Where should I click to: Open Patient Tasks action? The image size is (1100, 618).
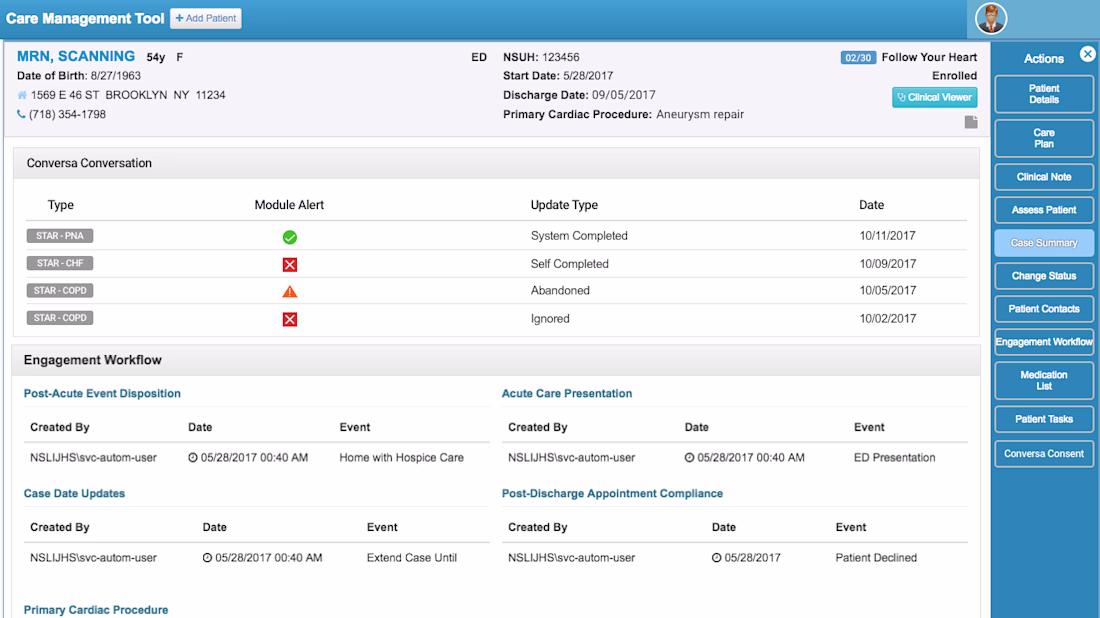1044,419
